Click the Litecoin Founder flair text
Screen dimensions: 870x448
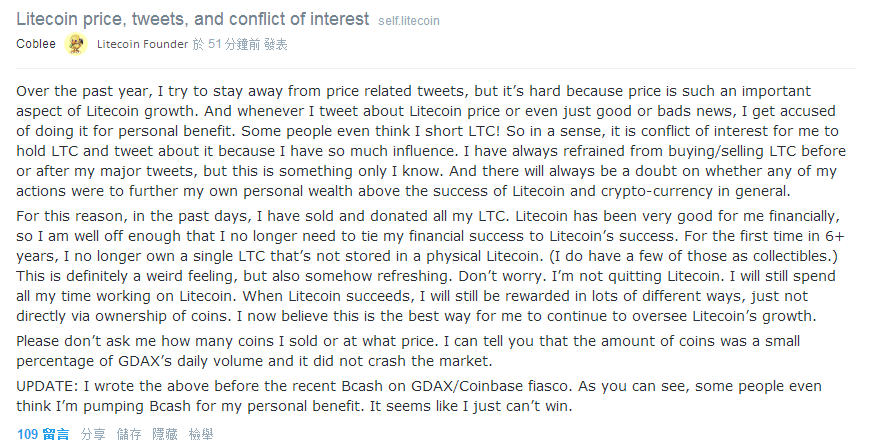point(144,44)
